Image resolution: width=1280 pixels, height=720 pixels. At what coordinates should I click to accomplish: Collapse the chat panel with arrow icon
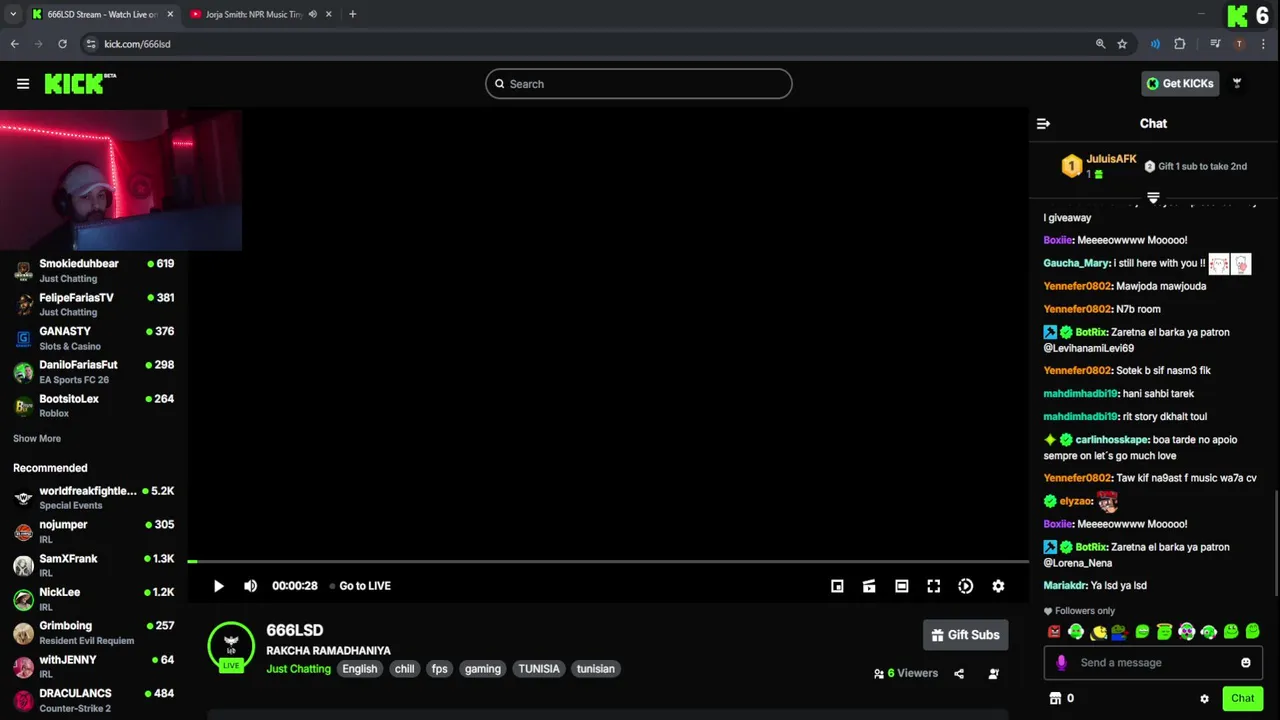coord(1043,124)
